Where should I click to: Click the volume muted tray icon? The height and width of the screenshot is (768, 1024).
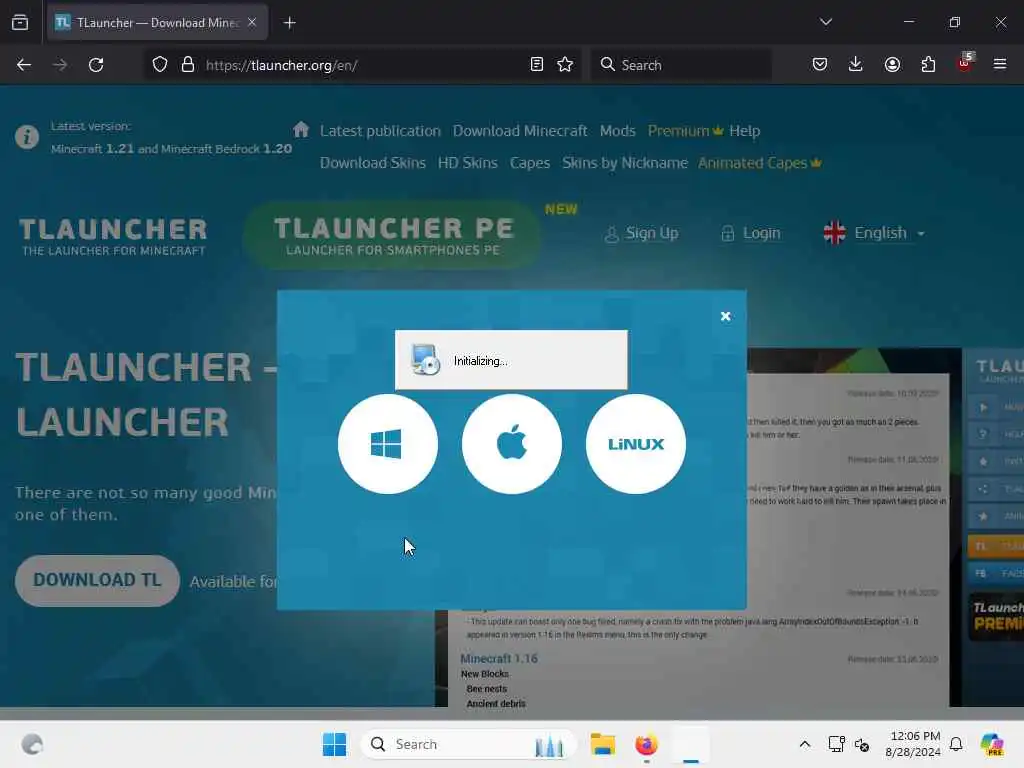(862, 744)
